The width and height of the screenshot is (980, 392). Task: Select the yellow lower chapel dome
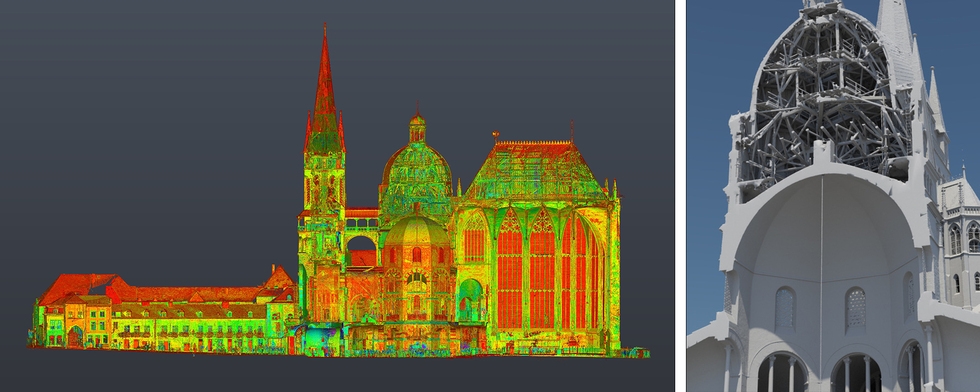tap(417, 231)
